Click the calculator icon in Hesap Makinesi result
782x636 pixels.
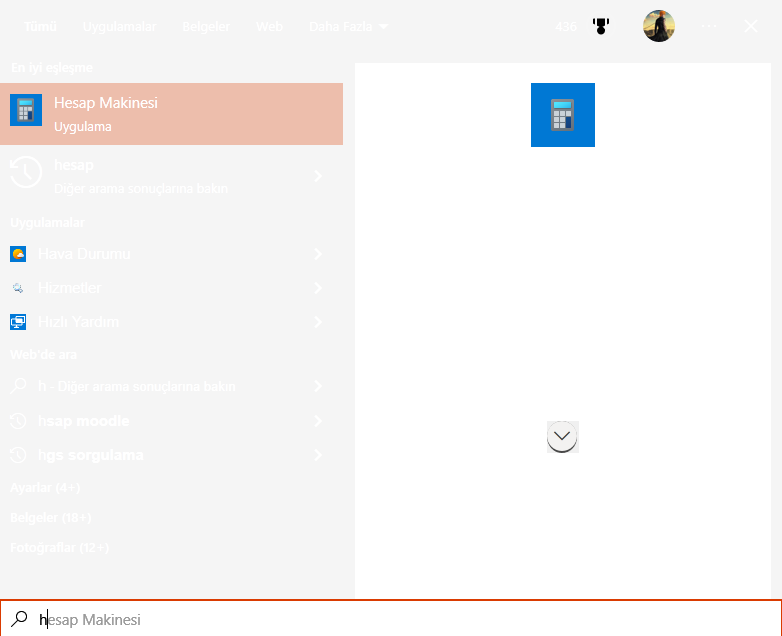point(26,110)
